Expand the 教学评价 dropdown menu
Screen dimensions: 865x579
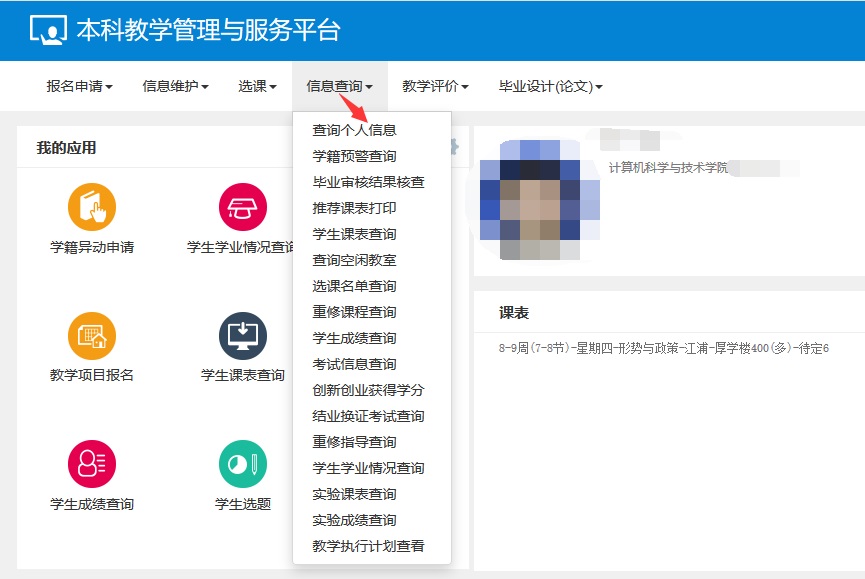click(435, 87)
